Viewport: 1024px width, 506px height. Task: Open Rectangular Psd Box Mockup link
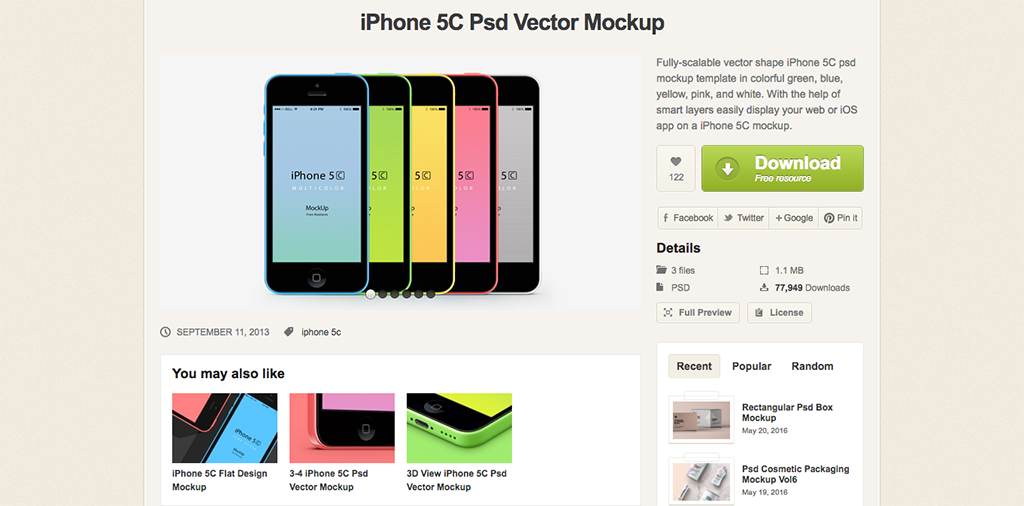[x=787, y=413]
